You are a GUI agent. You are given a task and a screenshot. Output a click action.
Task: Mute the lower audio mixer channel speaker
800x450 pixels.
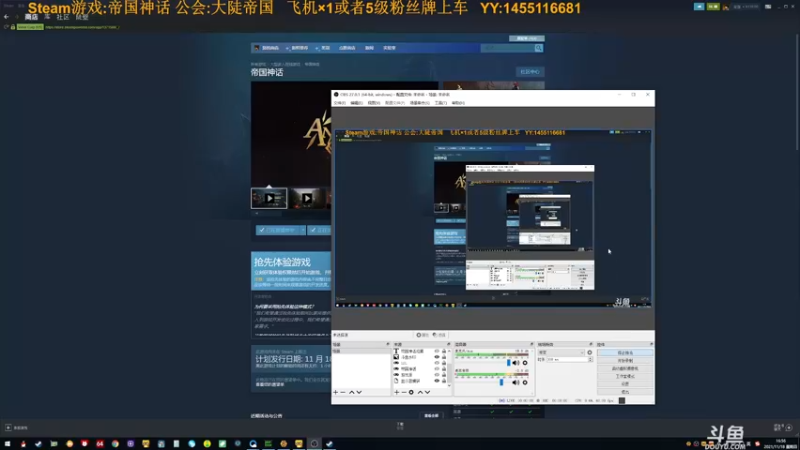tap(516, 382)
